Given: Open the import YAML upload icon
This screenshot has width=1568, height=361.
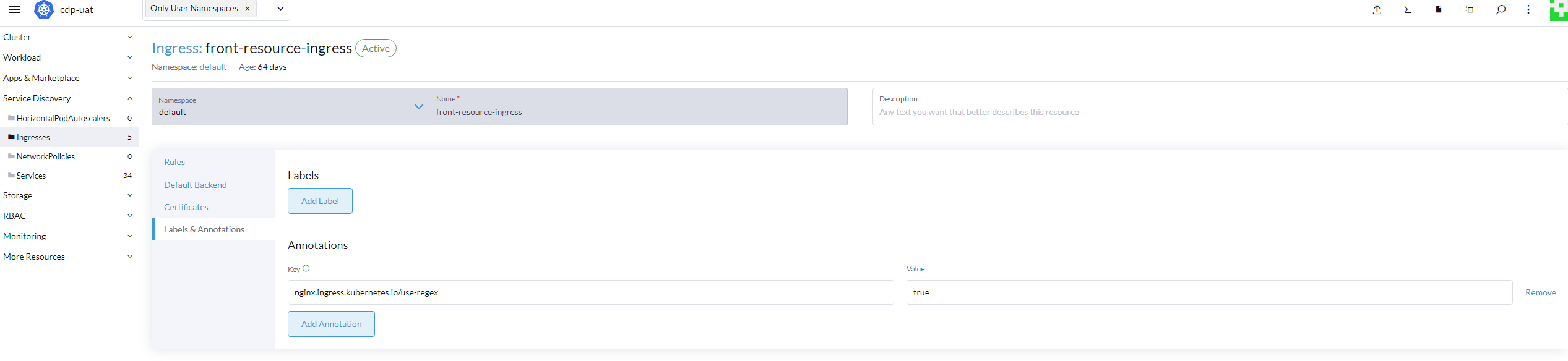Looking at the screenshot, I should pos(1377,10).
